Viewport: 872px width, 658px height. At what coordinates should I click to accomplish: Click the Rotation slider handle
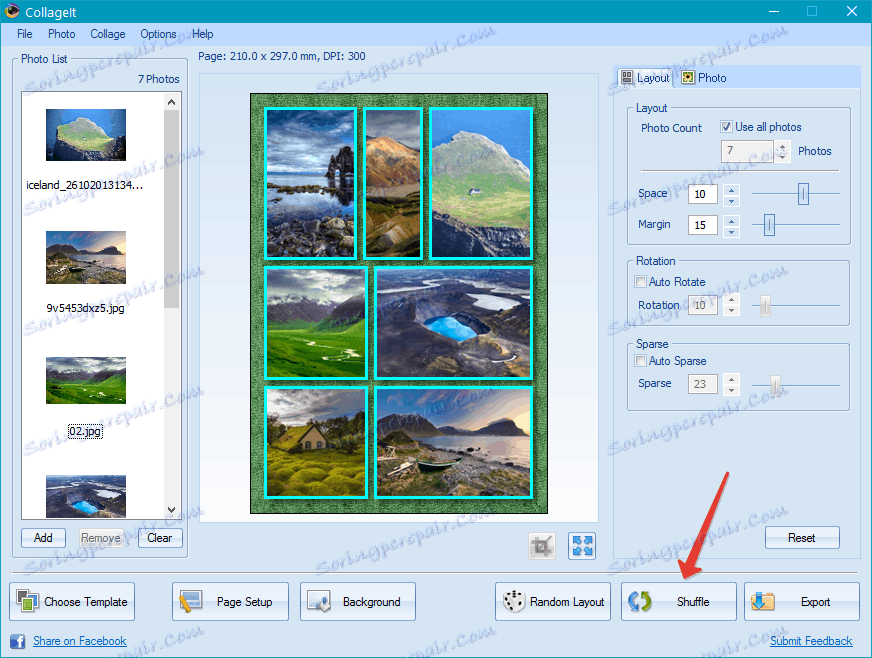765,305
